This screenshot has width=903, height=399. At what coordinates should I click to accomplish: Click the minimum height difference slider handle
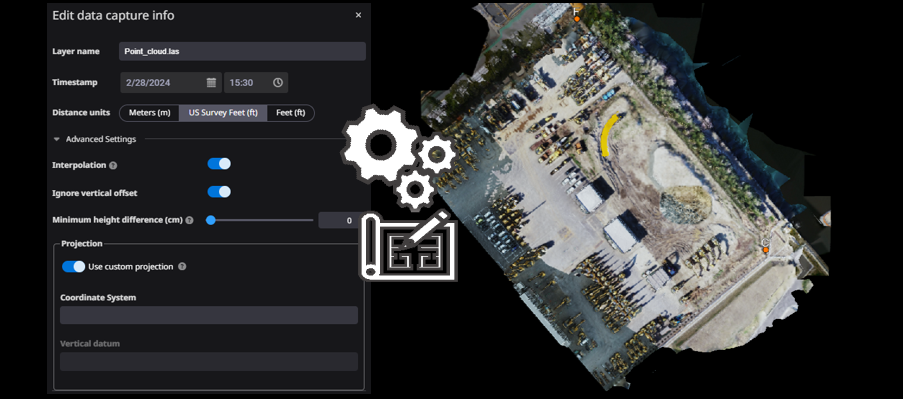coord(211,220)
